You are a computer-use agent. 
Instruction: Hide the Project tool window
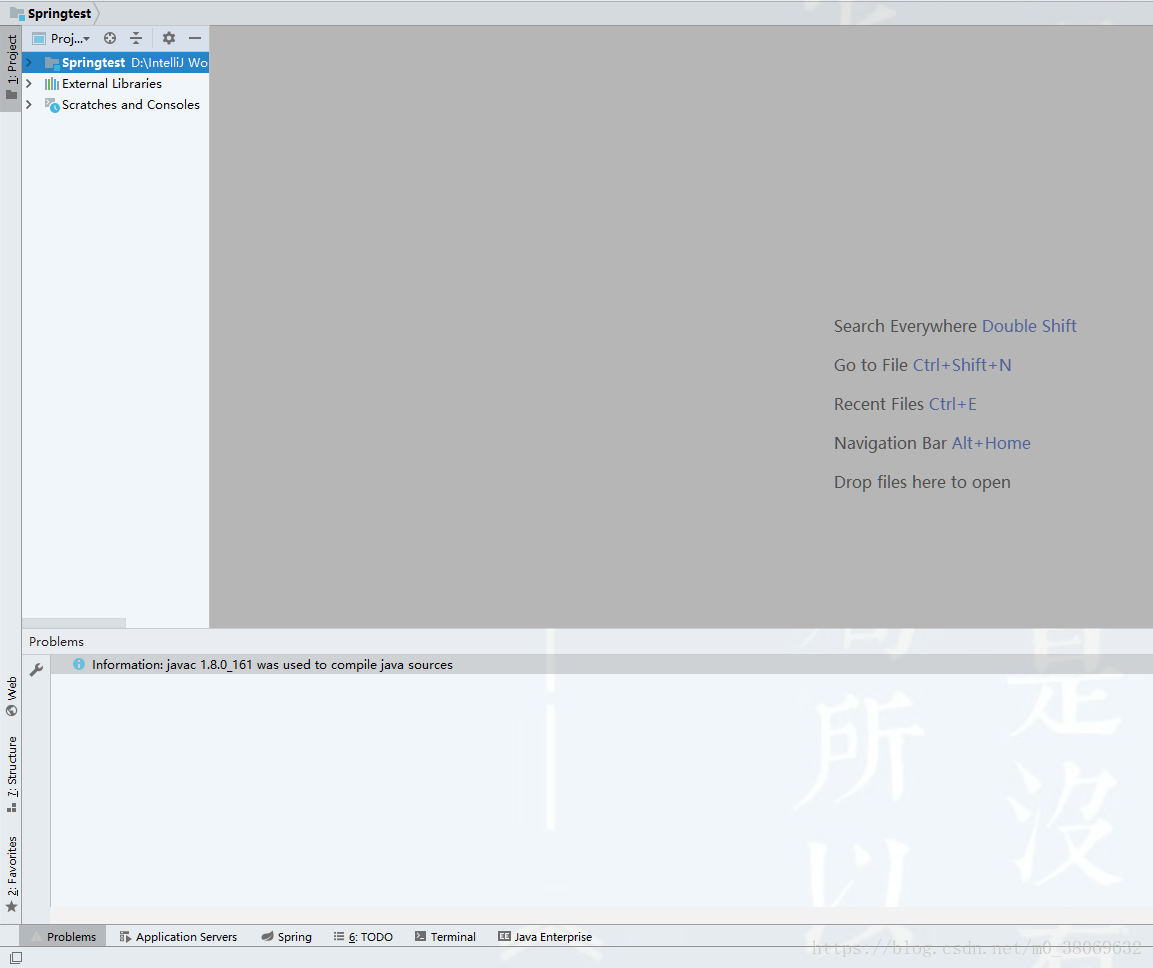[x=194, y=38]
